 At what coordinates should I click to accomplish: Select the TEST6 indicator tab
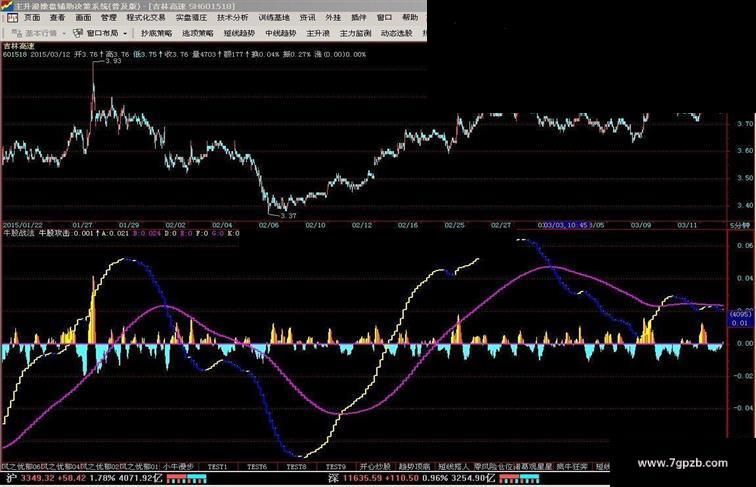257,467
